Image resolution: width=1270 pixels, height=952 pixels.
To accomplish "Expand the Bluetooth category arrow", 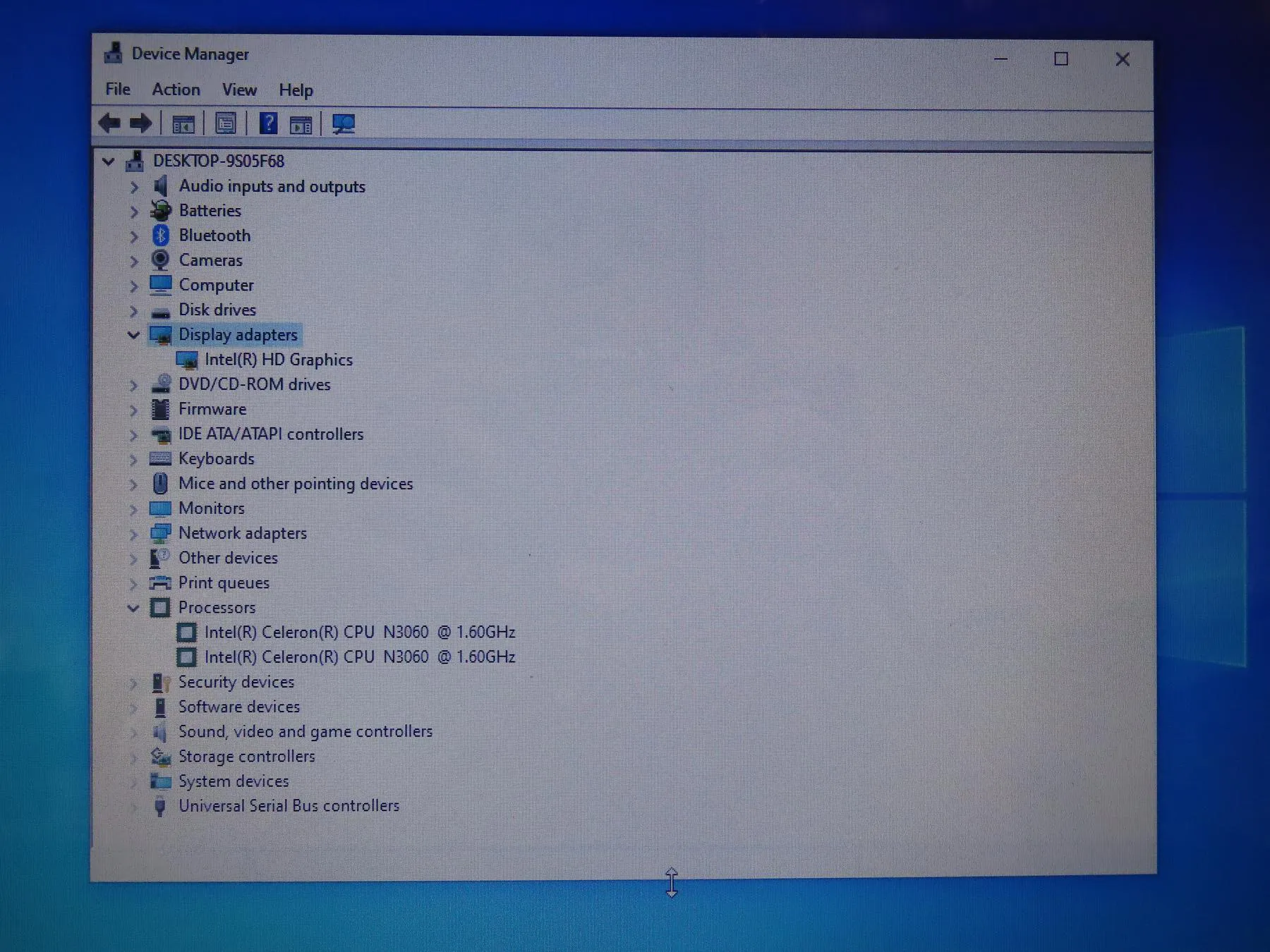I will pos(134,236).
